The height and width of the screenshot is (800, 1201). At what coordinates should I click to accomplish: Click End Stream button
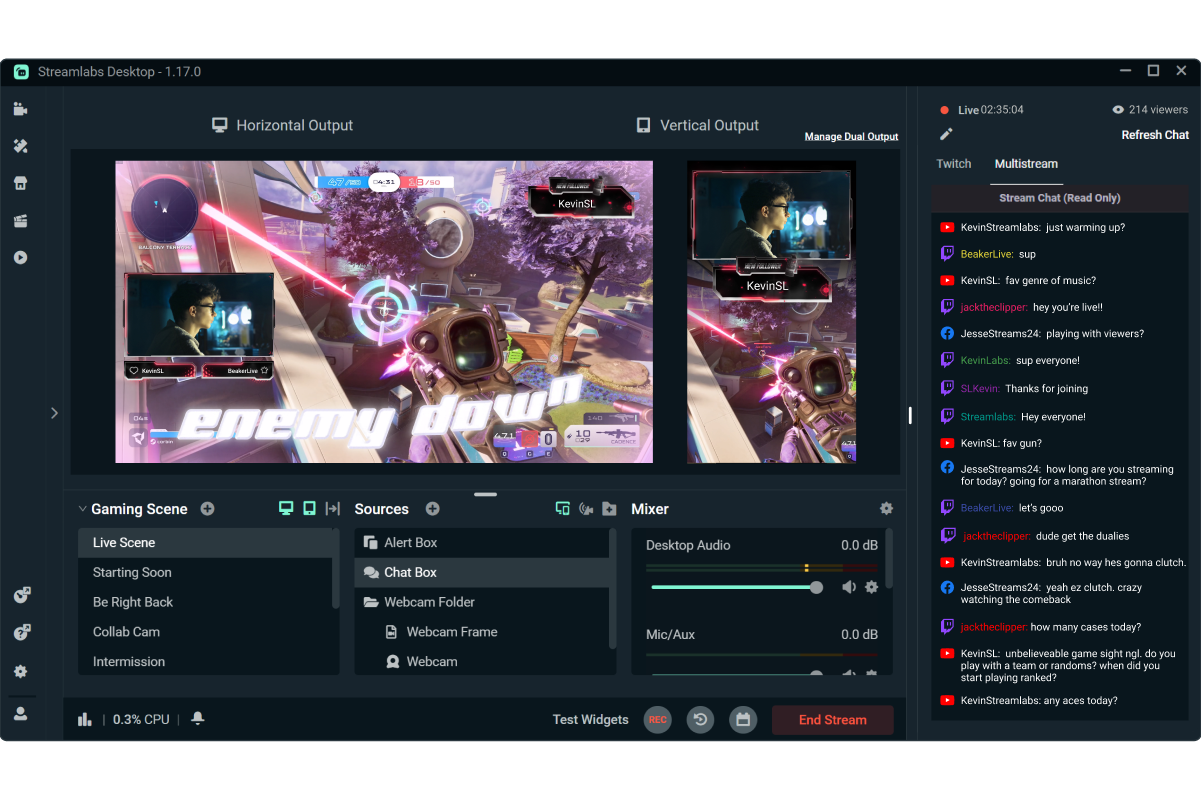[x=833, y=720]
